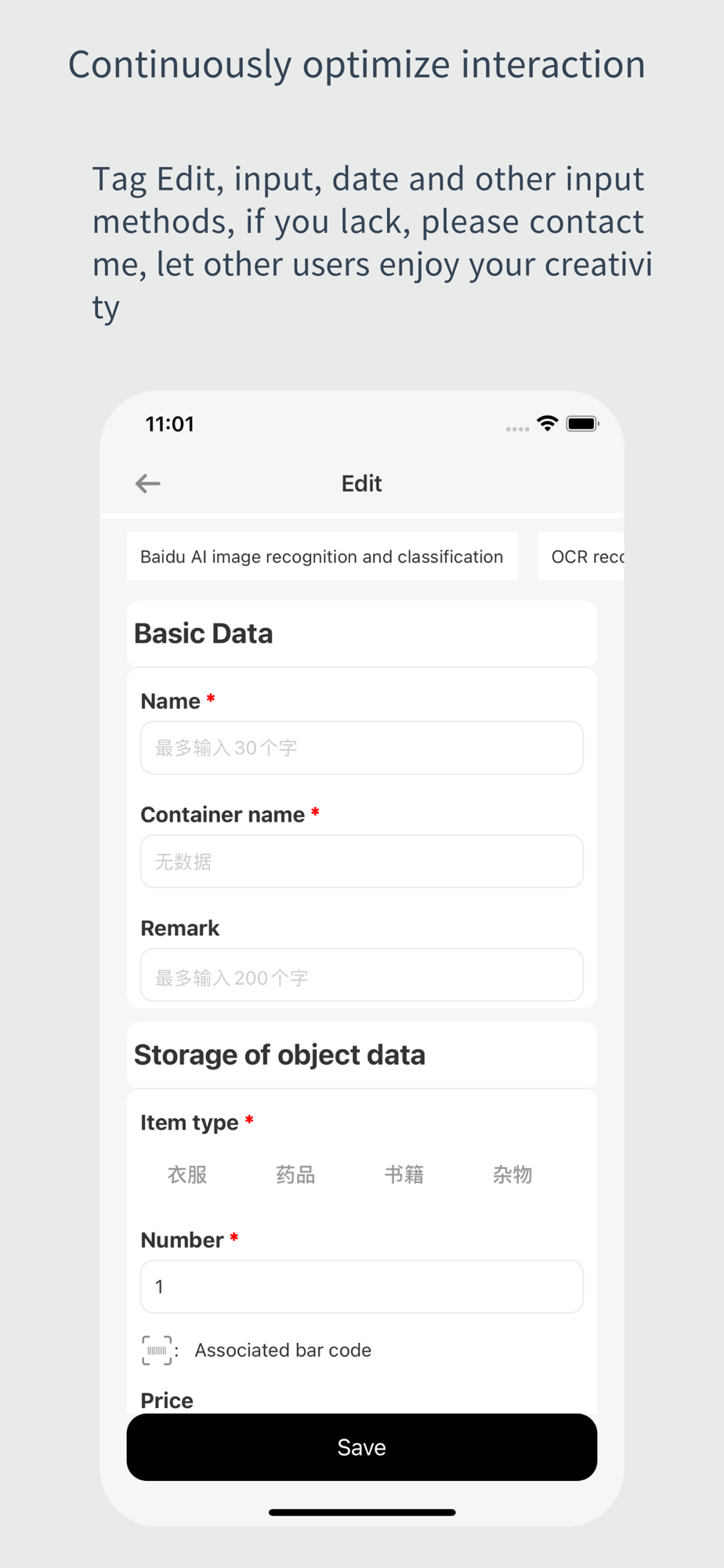Tap the barcode scan icon
Viewport: 724px width, 1568px height.
click(x=157, y=1350)
